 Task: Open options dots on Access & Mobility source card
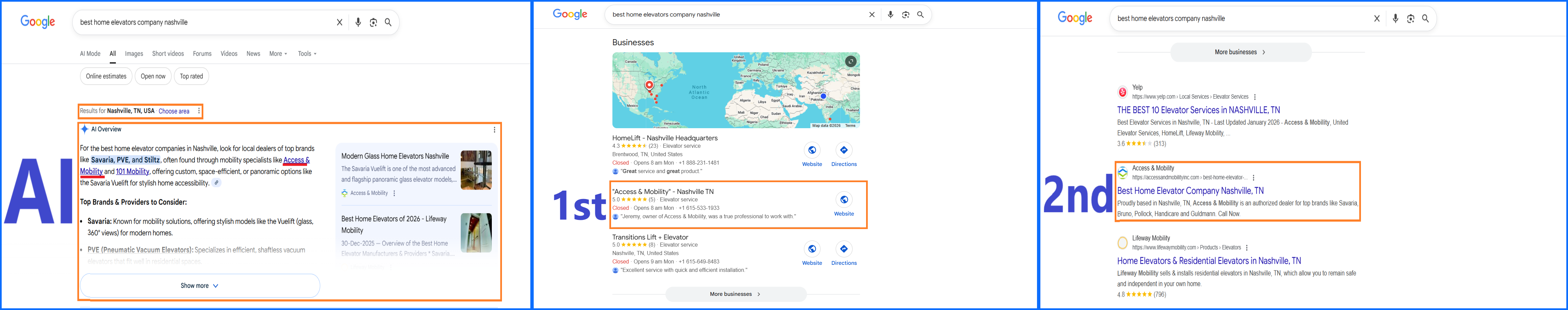pyautogui.click(x=395, y=193)
